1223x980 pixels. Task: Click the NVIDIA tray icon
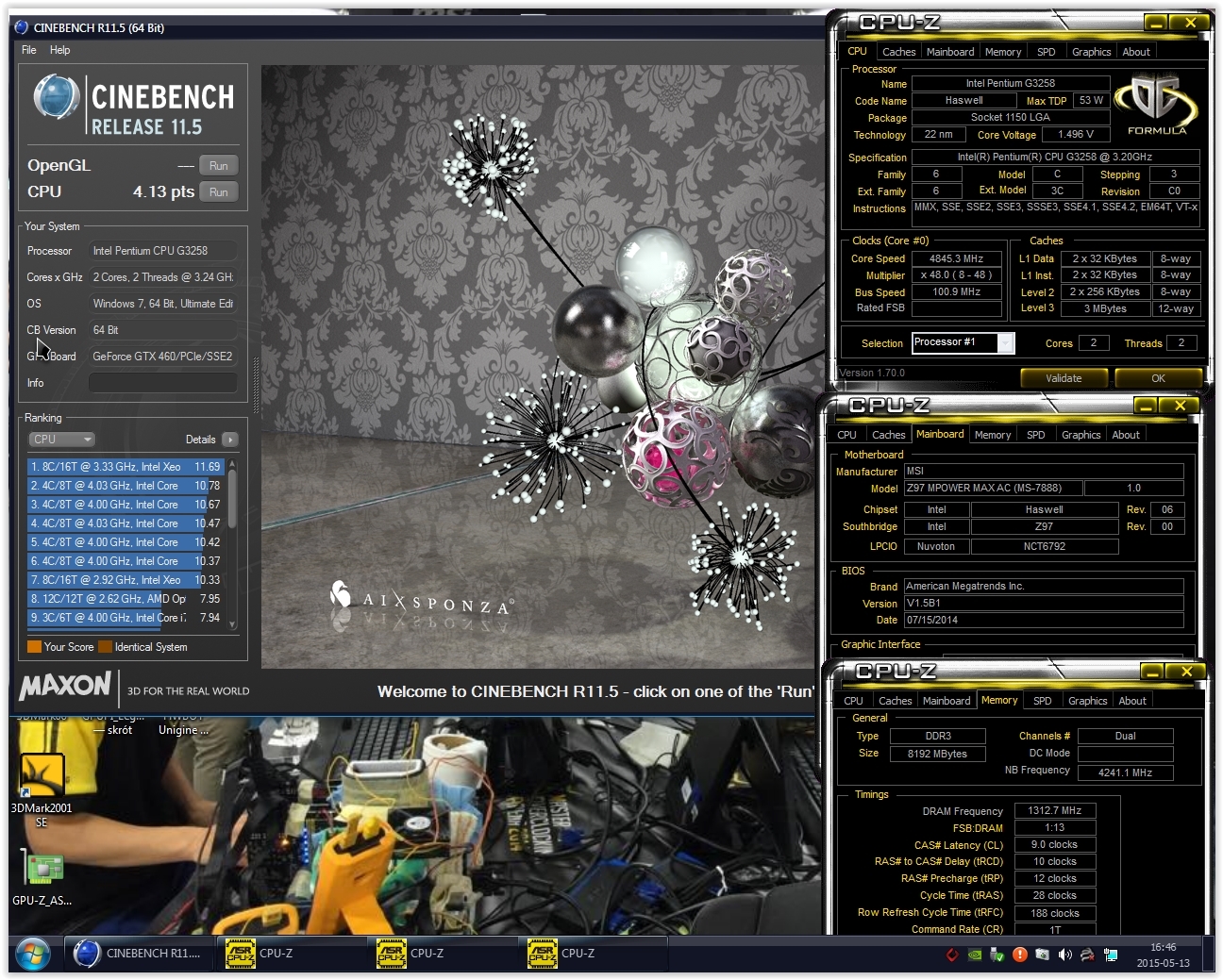[x=975, y=955]
